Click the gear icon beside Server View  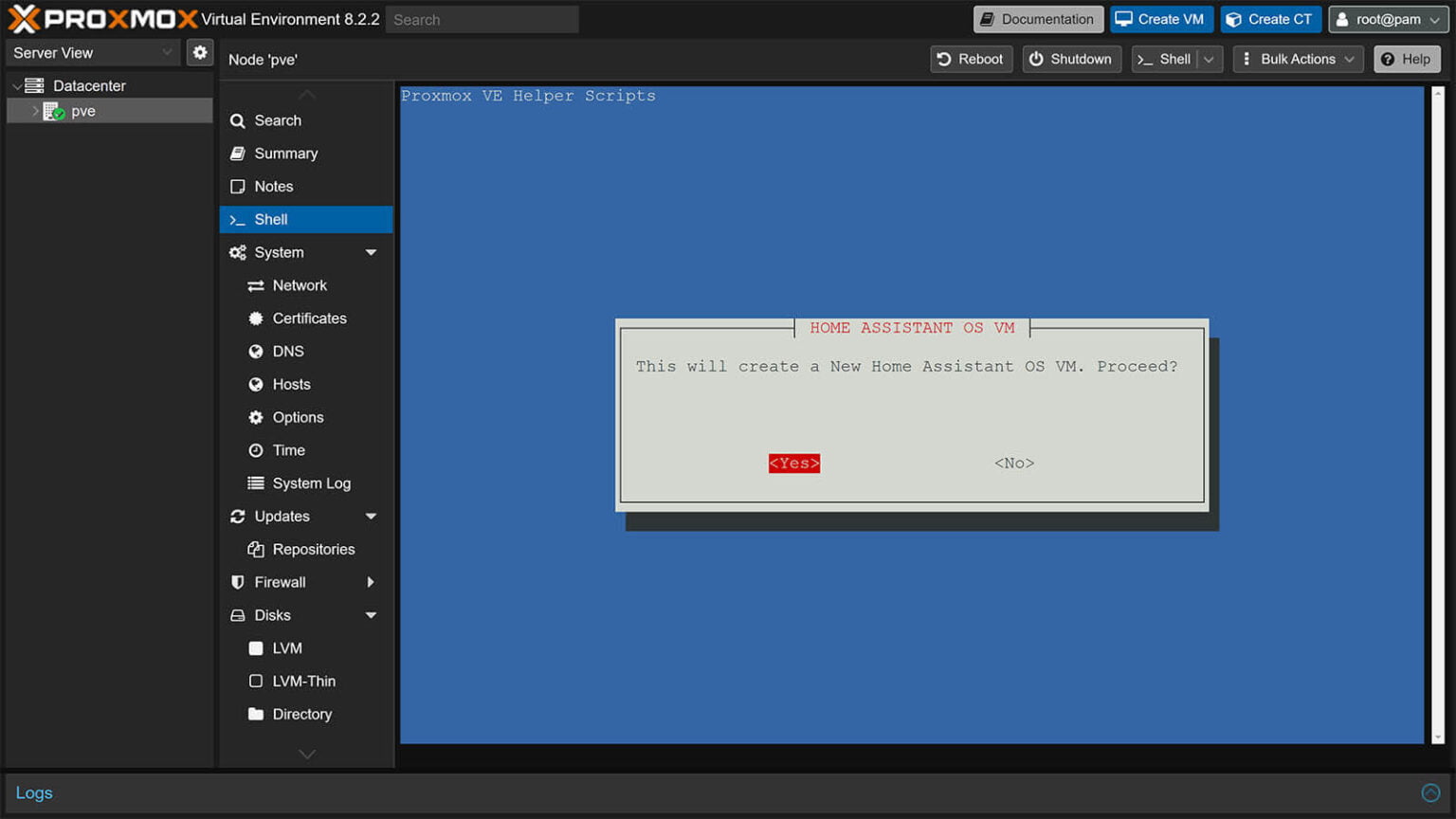(199, 53)
